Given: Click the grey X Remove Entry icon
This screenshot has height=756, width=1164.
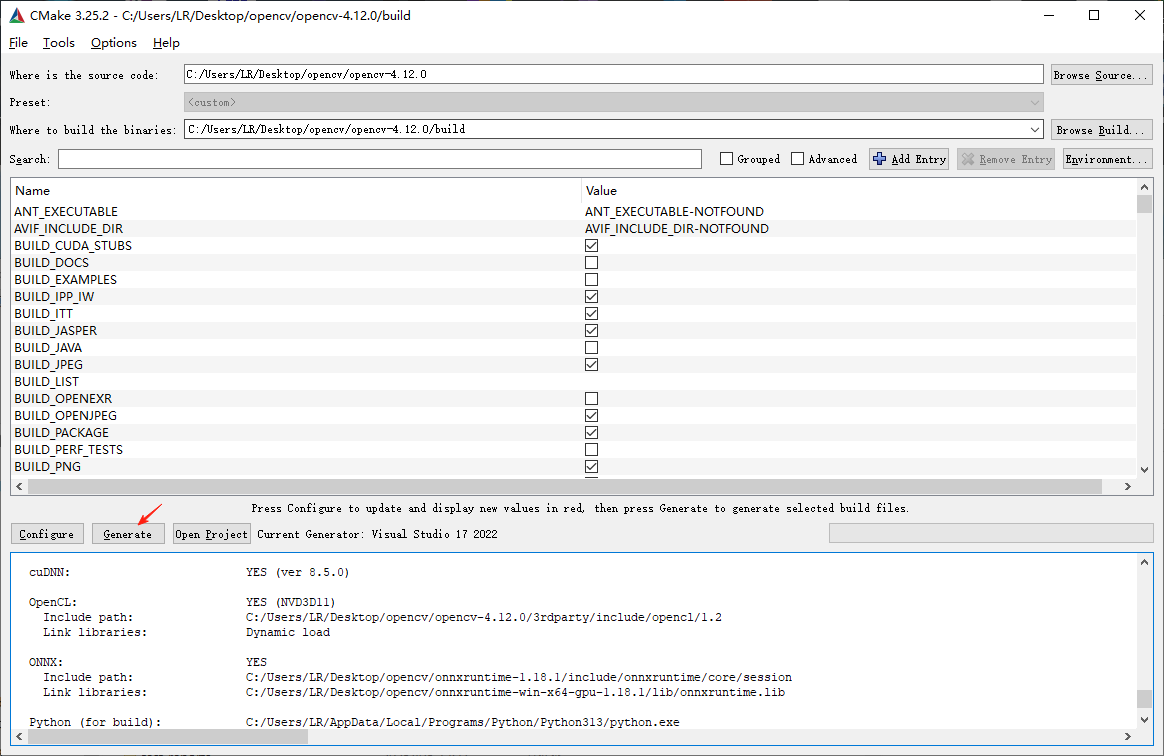Looking at the screenshot, I should point(967,159).
